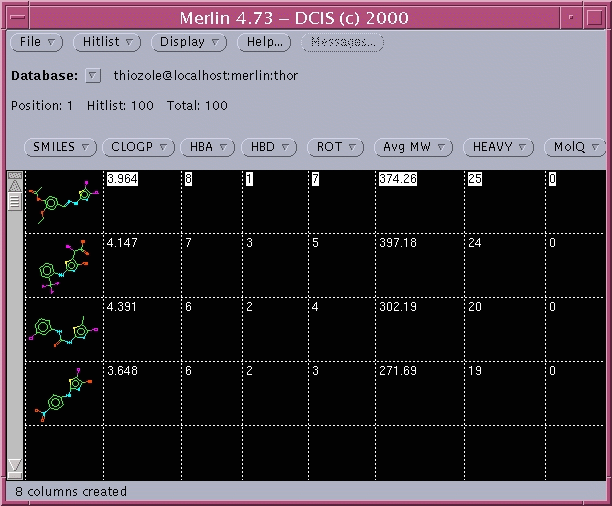The width and height of the screenshot is (612, 506).
Task: Click the HEAVY value 20
Action: click(x=475, y=307)
